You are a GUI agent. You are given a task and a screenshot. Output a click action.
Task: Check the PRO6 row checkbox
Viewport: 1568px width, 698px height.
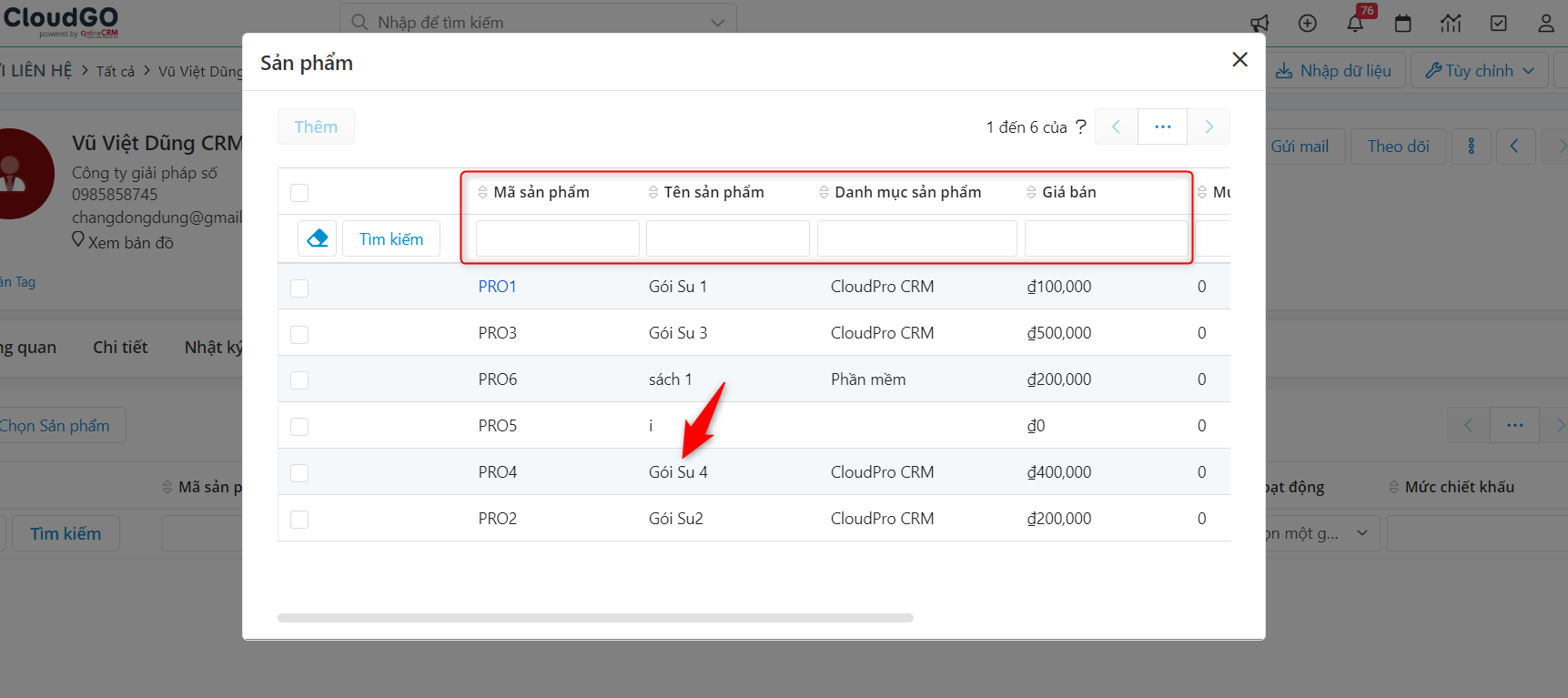pos(299,380)
